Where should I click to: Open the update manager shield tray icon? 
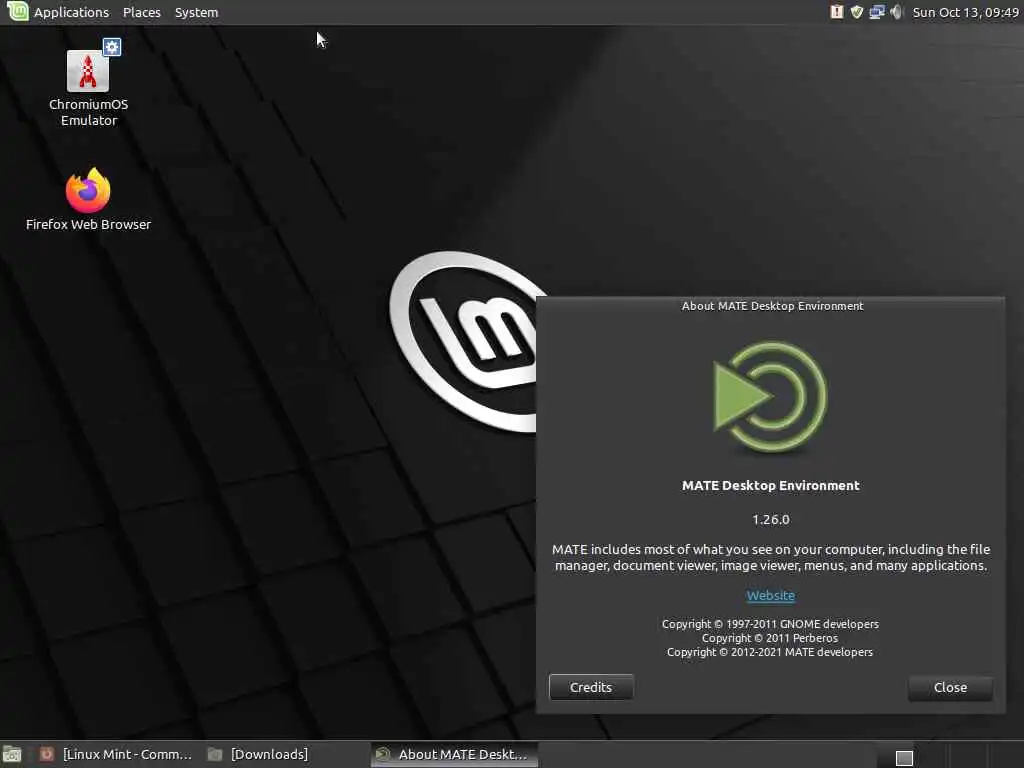857,12
